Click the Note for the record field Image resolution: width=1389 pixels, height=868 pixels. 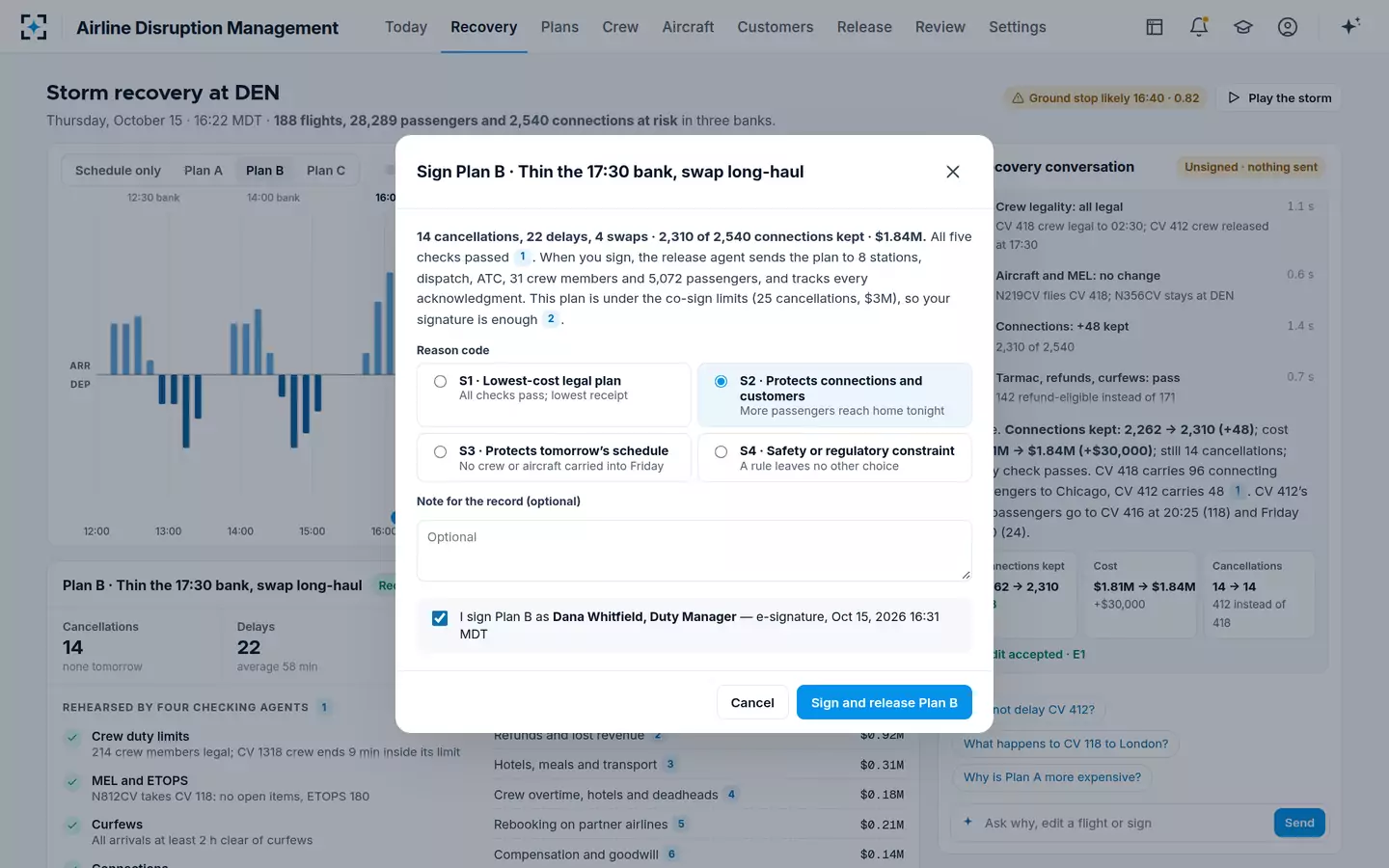point(694,551)
